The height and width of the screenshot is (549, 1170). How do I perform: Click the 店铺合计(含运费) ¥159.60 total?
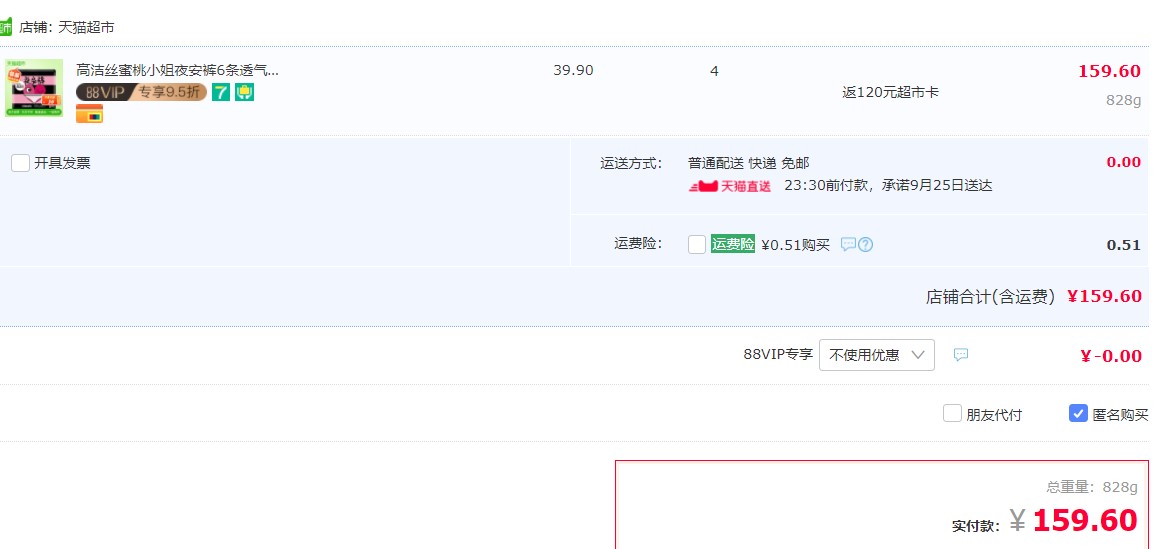tap(1033, 296)
